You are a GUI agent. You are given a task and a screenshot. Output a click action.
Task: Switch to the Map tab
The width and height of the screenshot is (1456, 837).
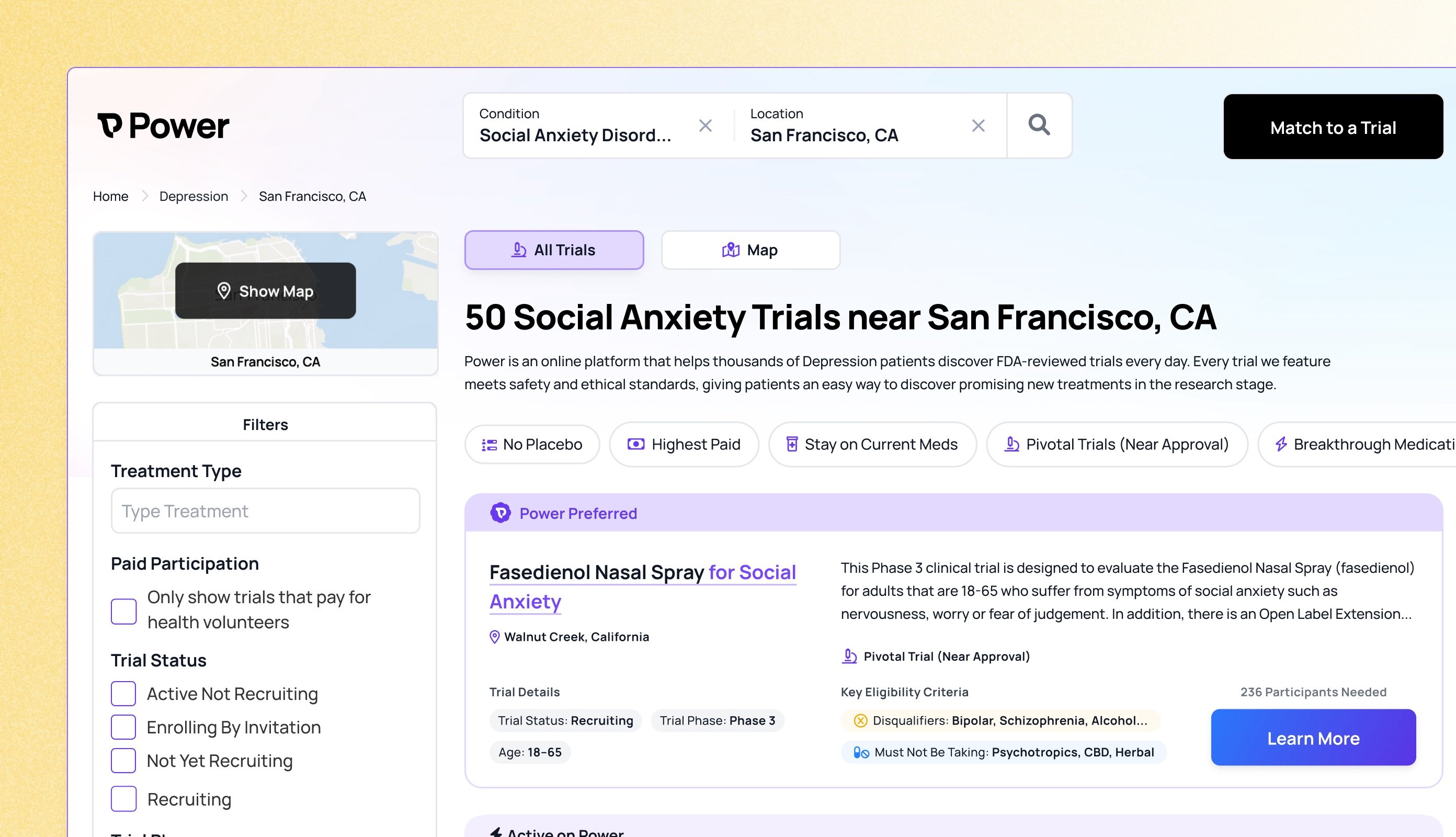tap(750, 250)
